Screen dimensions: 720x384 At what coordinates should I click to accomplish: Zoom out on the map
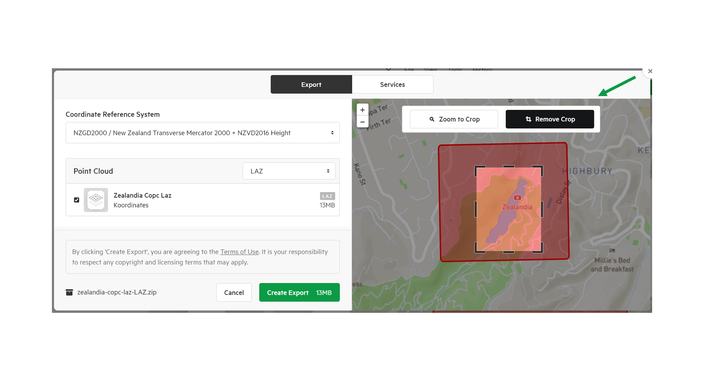tap(362, 122)
